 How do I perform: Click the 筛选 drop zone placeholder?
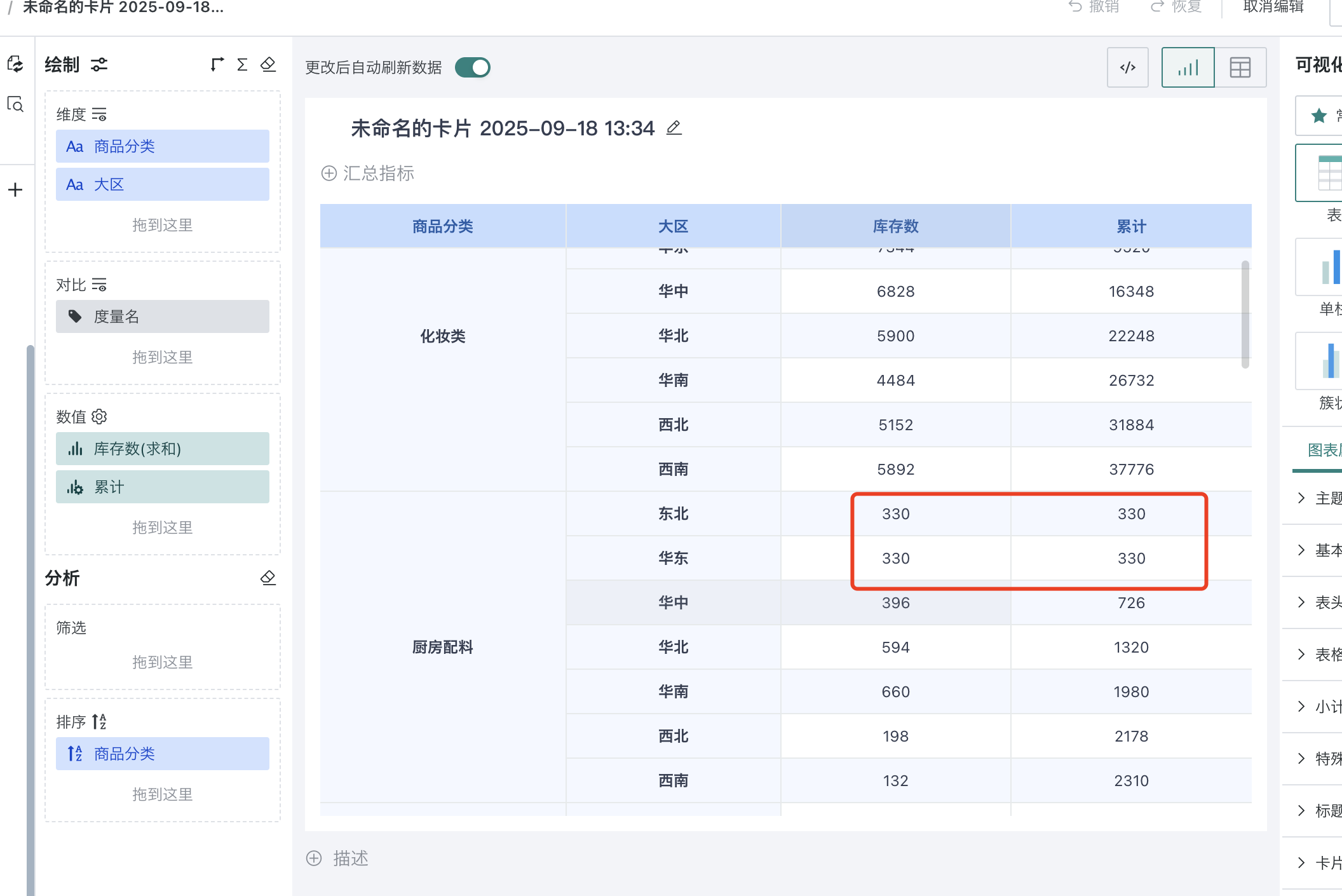[x=163, y=662]
